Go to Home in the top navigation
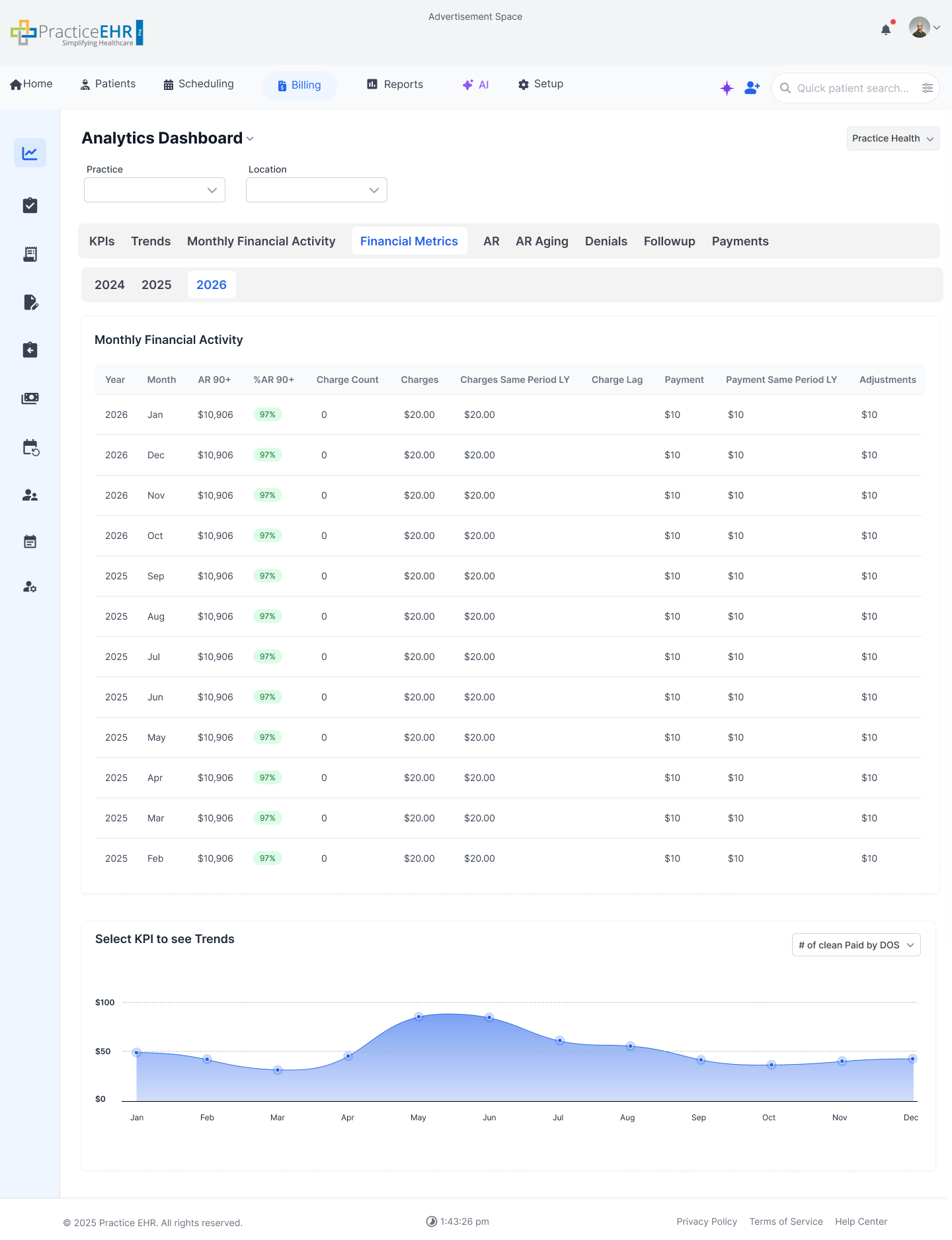The width and height of the screenshot is (952, 1240). coord(31,84)
